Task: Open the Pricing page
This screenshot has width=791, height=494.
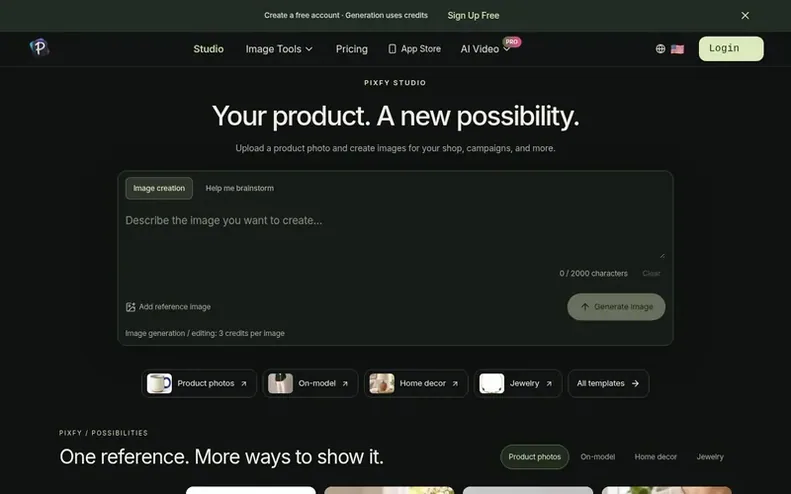Action: (352, 49)
